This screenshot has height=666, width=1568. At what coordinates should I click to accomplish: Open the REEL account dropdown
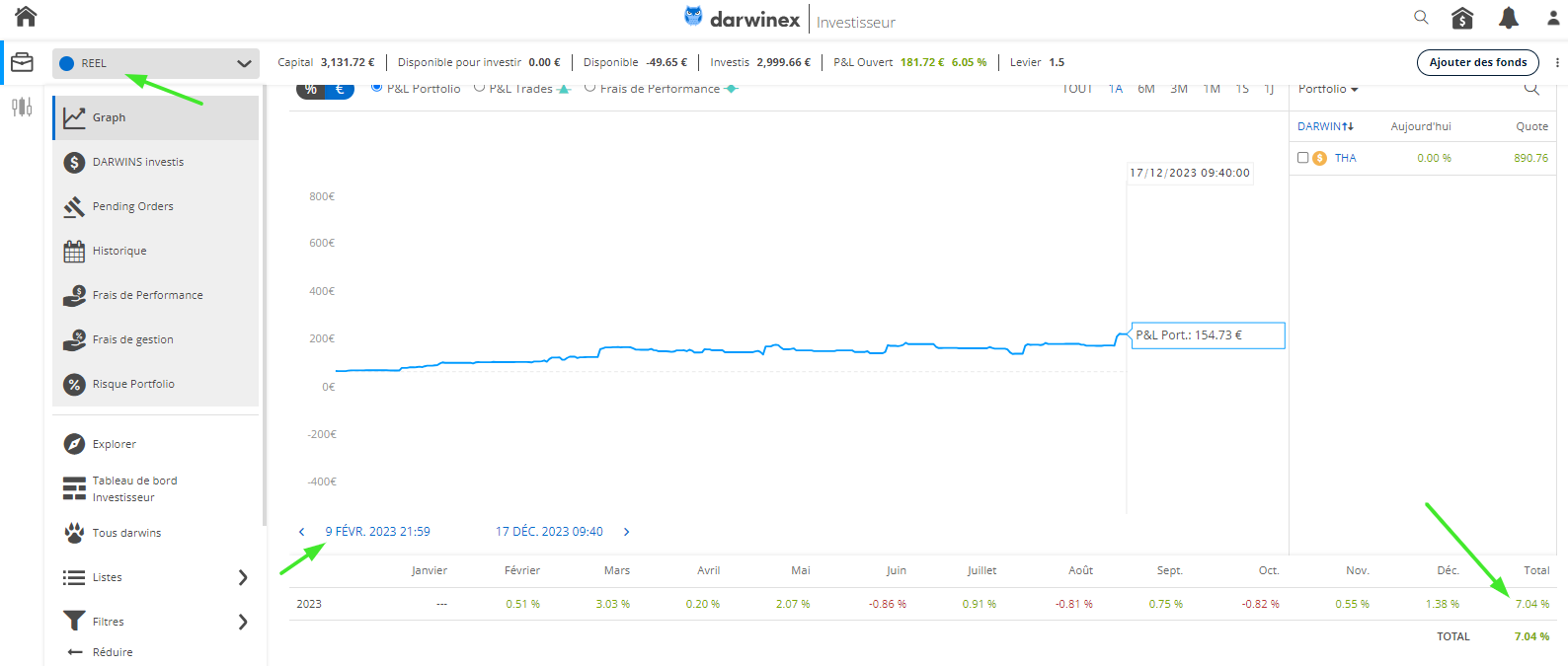click(156, 63)
